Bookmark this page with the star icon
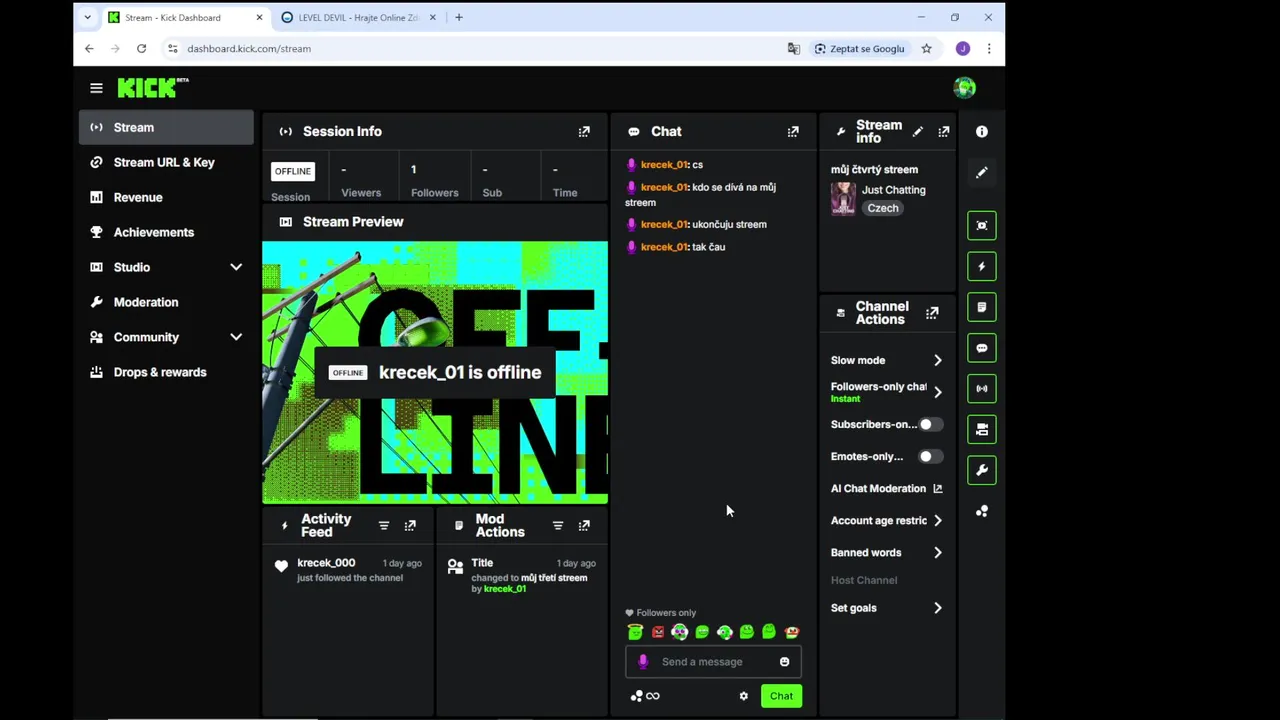The width and height of the screenshot is (1280, 720). [x=926, y=48]
